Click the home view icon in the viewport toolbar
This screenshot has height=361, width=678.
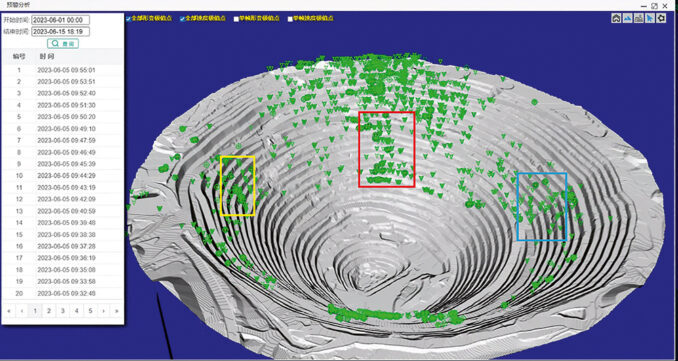point(616,18)
